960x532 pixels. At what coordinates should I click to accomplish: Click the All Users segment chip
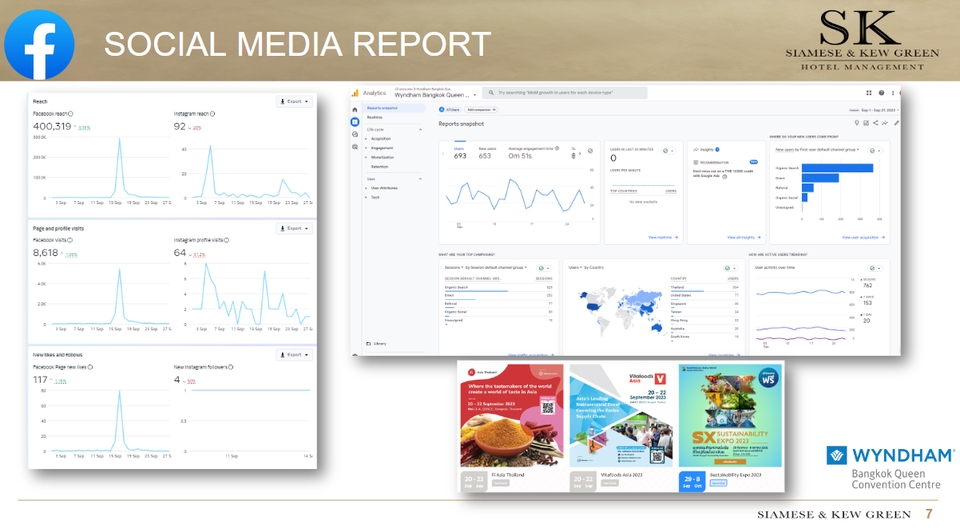pyautogui.click(x=450, y=110)
